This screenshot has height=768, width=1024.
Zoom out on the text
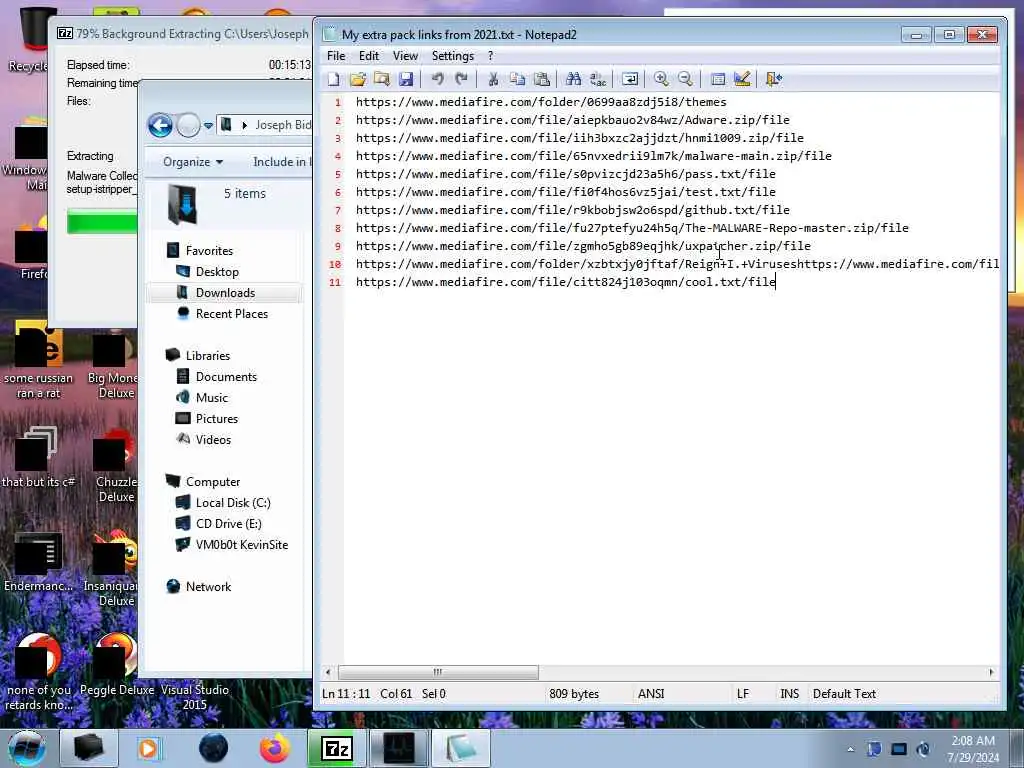[x=685, y=79]
